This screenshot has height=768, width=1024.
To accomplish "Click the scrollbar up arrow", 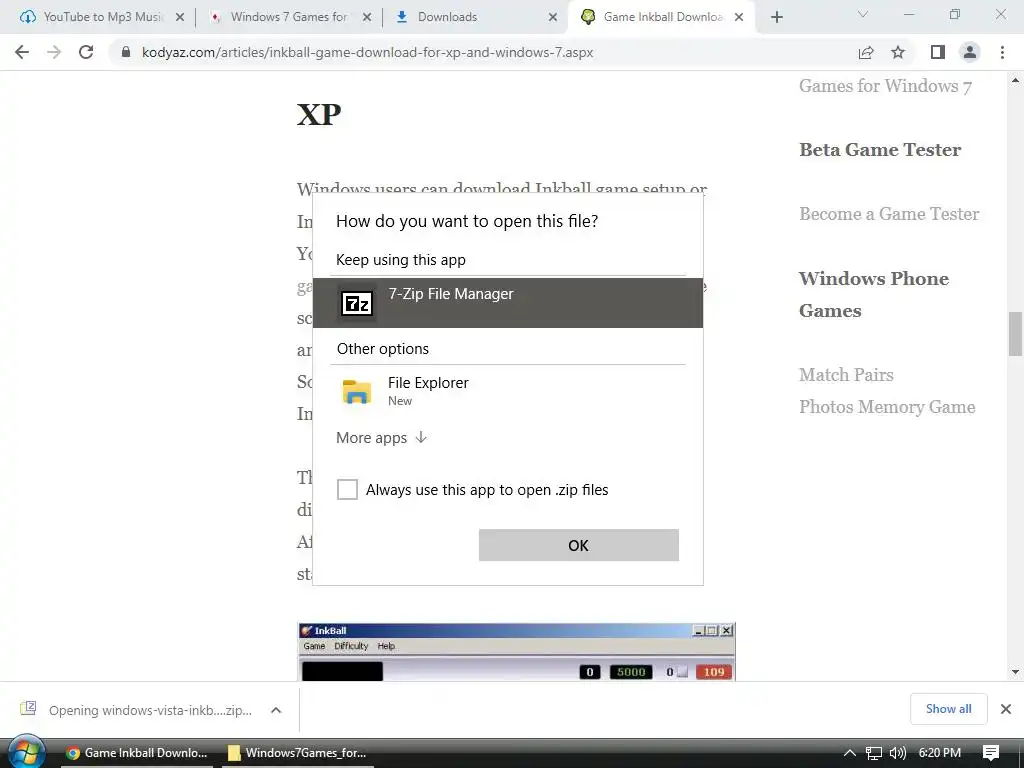I will [1015, 81].
